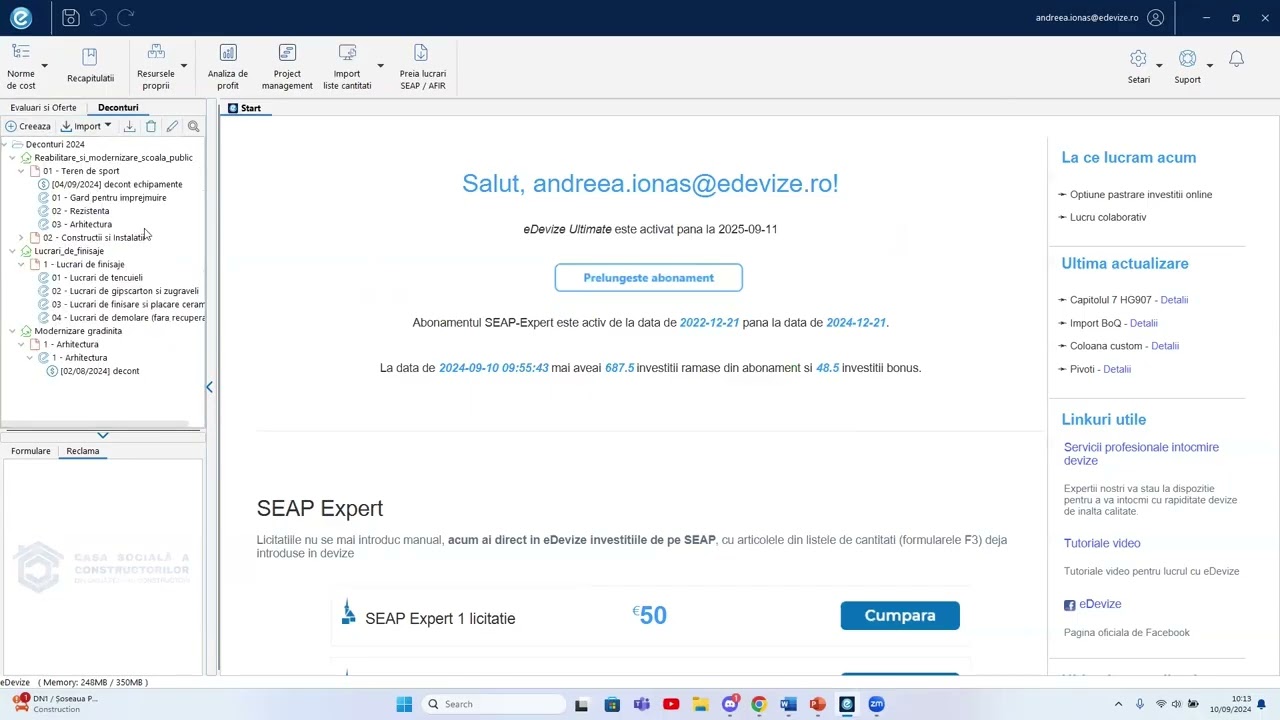Screen dimensions: 1280x720
Task: Open Resursele proprii tool
Action: point(156,66)
